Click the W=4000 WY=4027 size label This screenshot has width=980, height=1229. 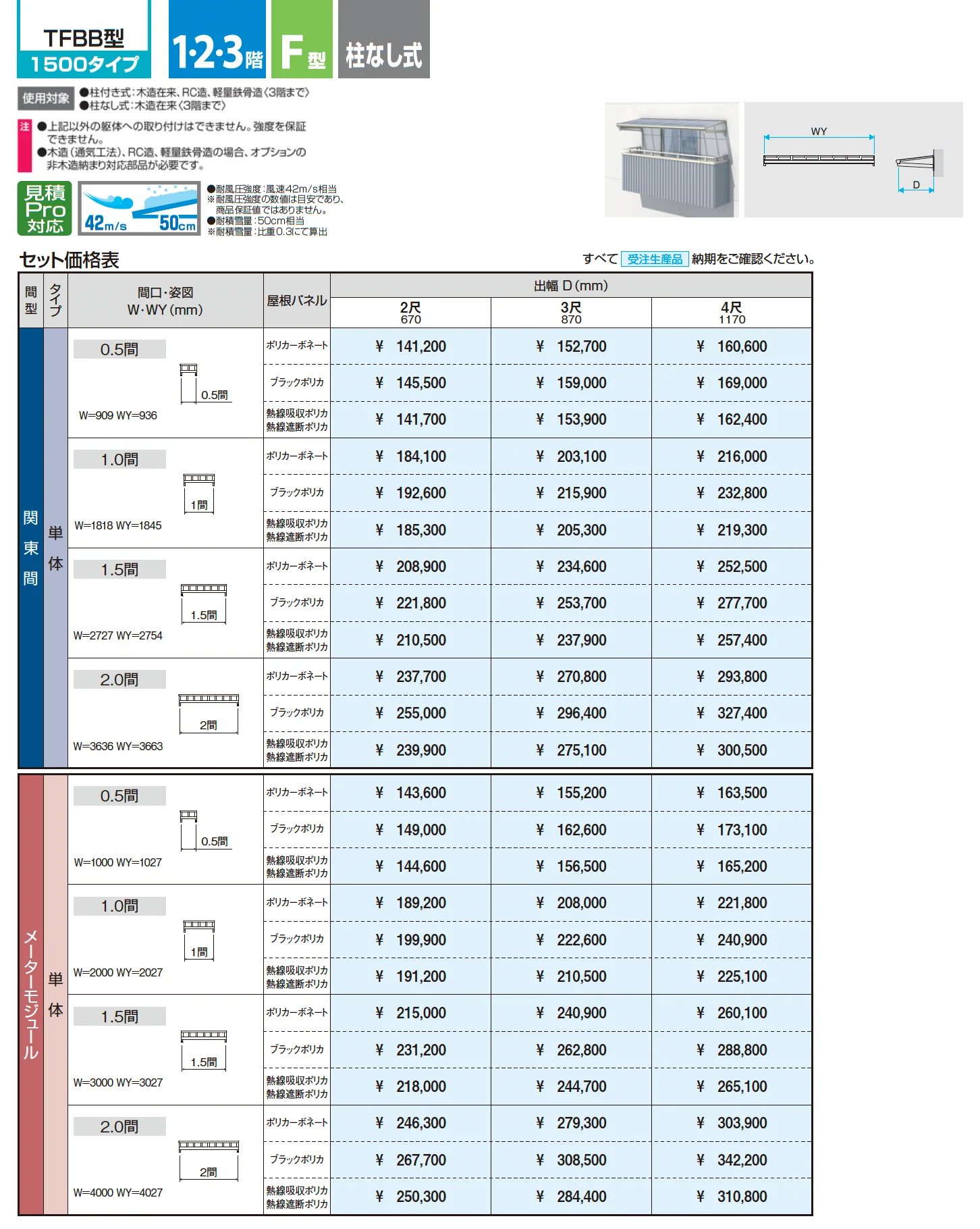pos(118,1193)
